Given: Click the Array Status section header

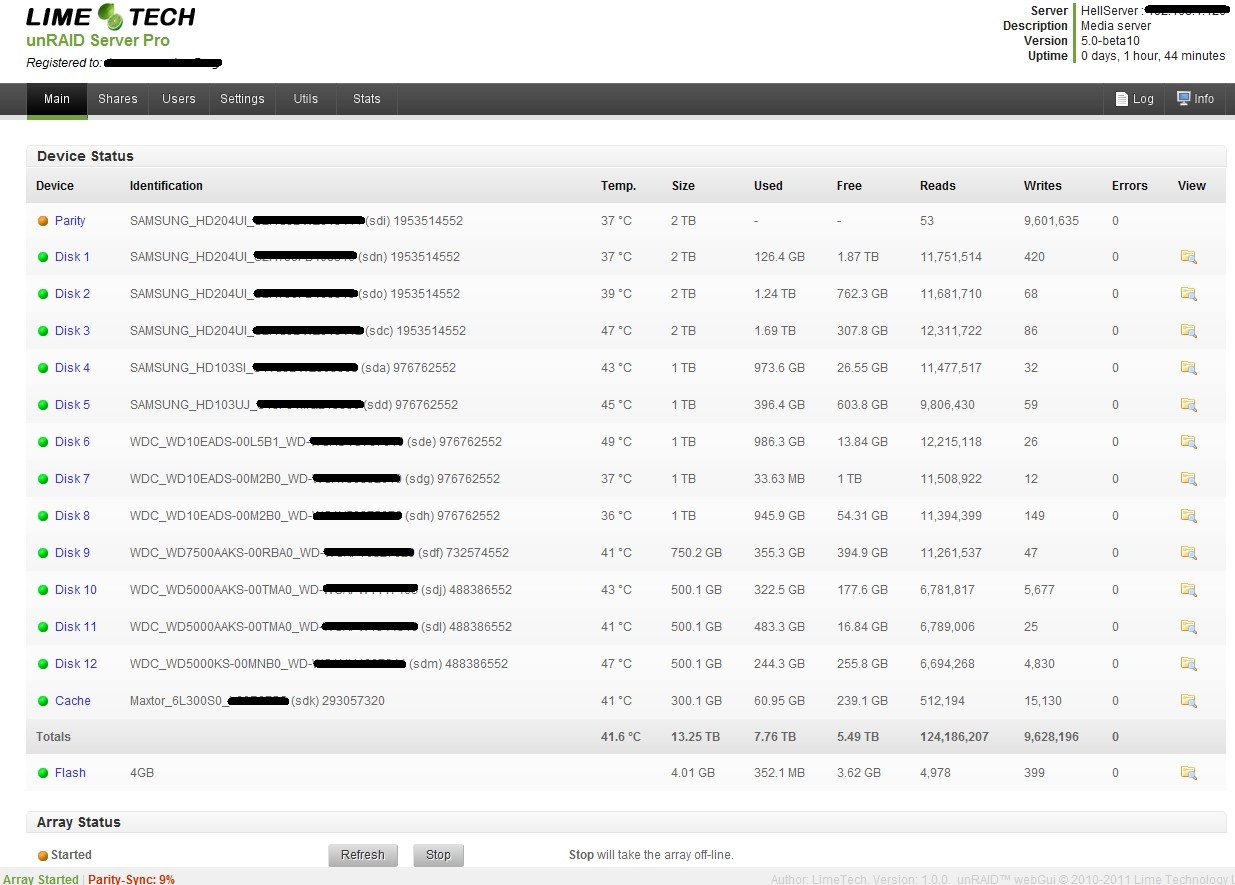Looking at the screenshot, I should click(x=626, y=822).
